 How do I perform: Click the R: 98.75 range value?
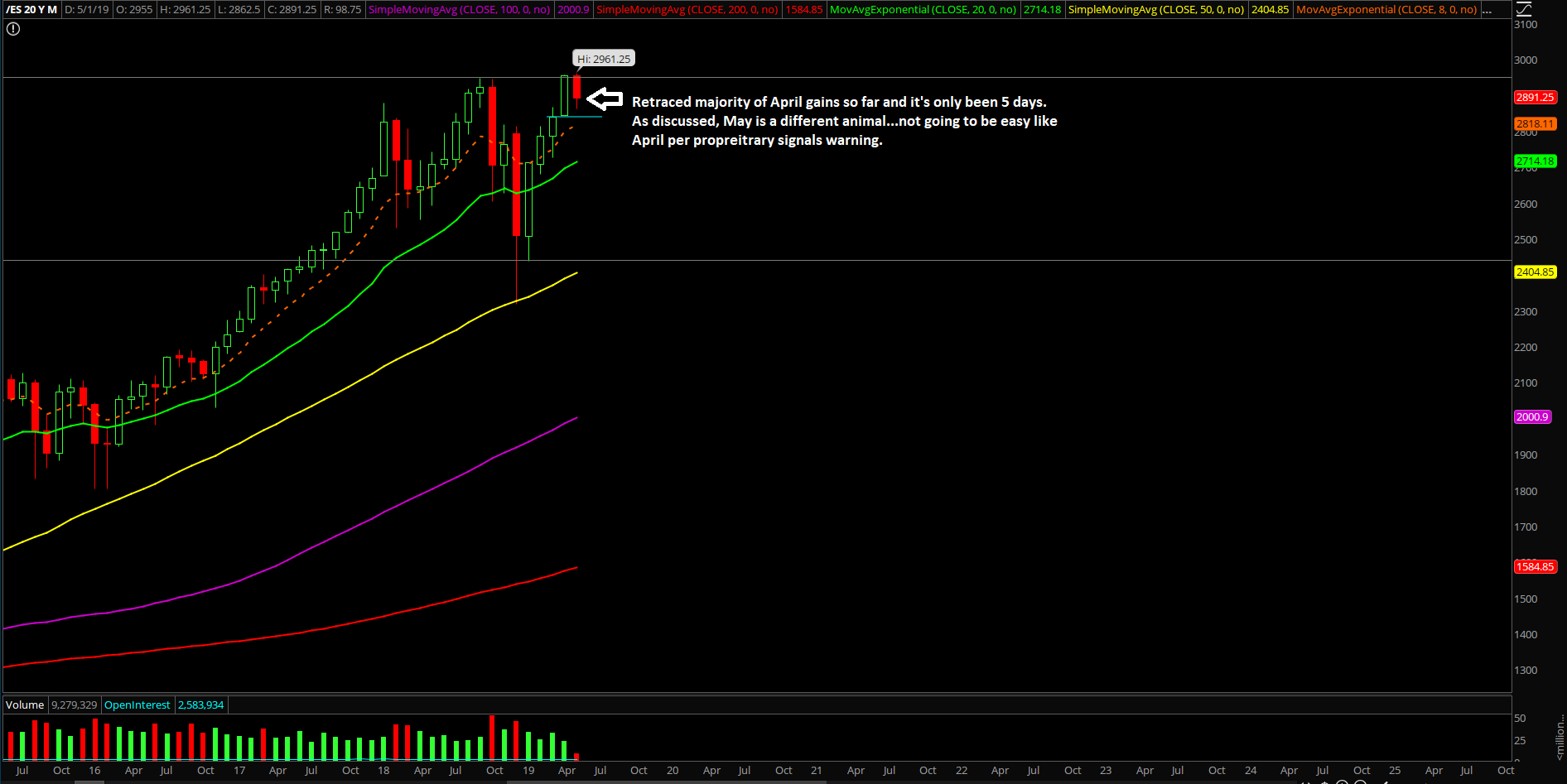click(x=342, y=10)
